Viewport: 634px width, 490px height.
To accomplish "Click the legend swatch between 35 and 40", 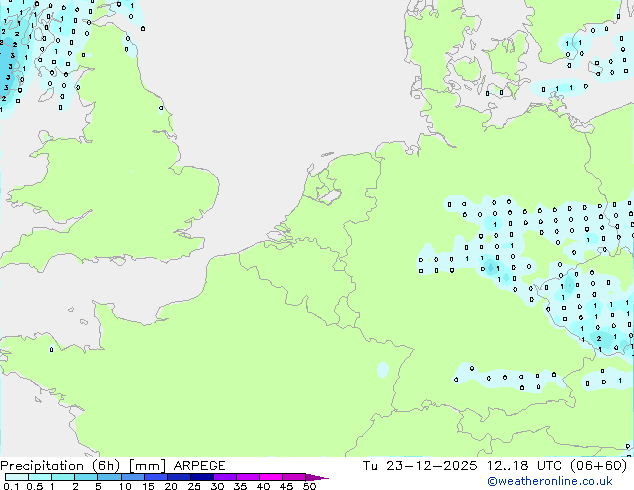I will 248,477.
